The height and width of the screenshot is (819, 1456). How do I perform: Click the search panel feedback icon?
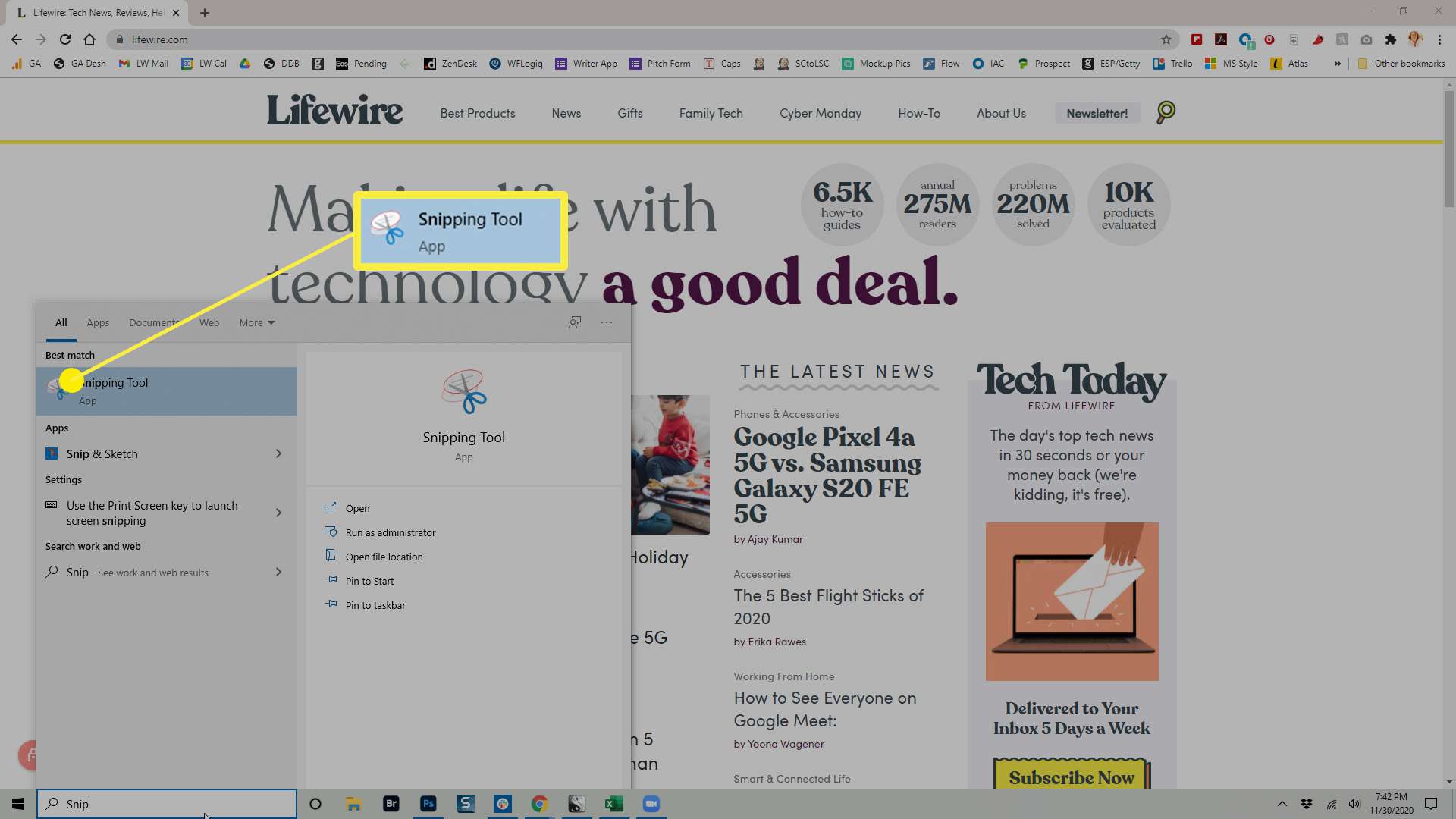click(575, 322)
